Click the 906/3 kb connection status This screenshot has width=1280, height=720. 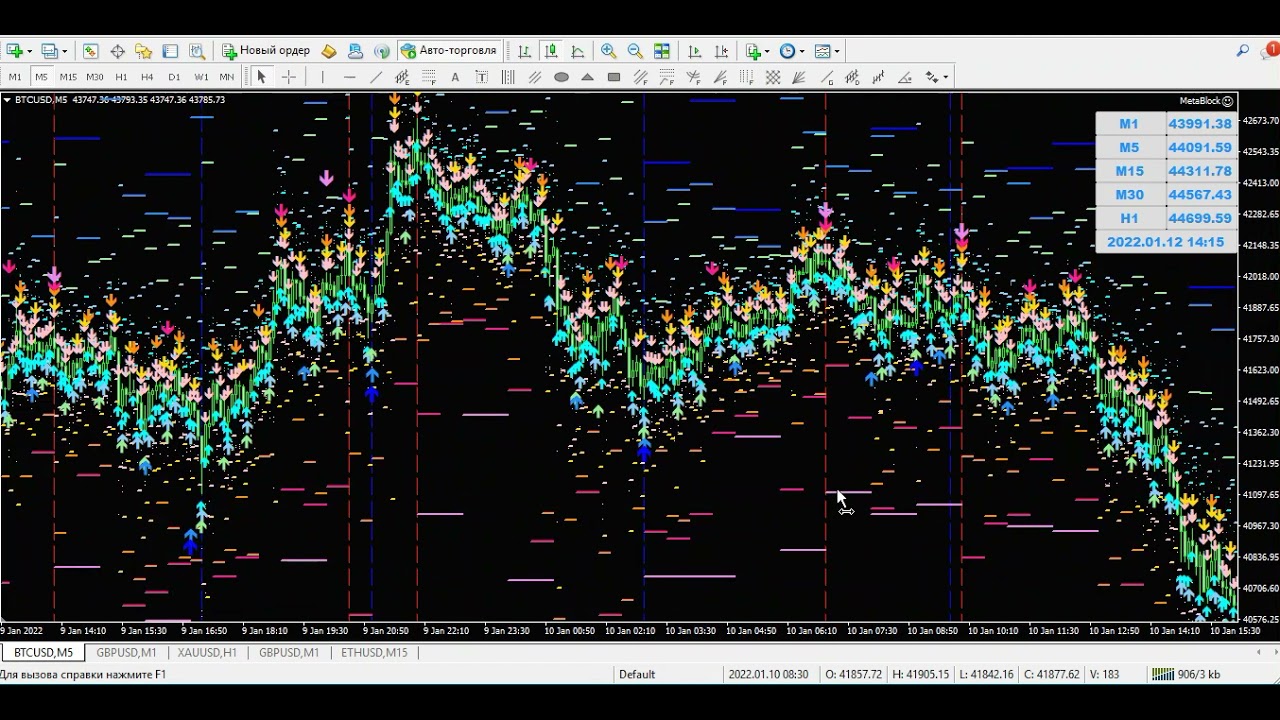pos(1186,674)
